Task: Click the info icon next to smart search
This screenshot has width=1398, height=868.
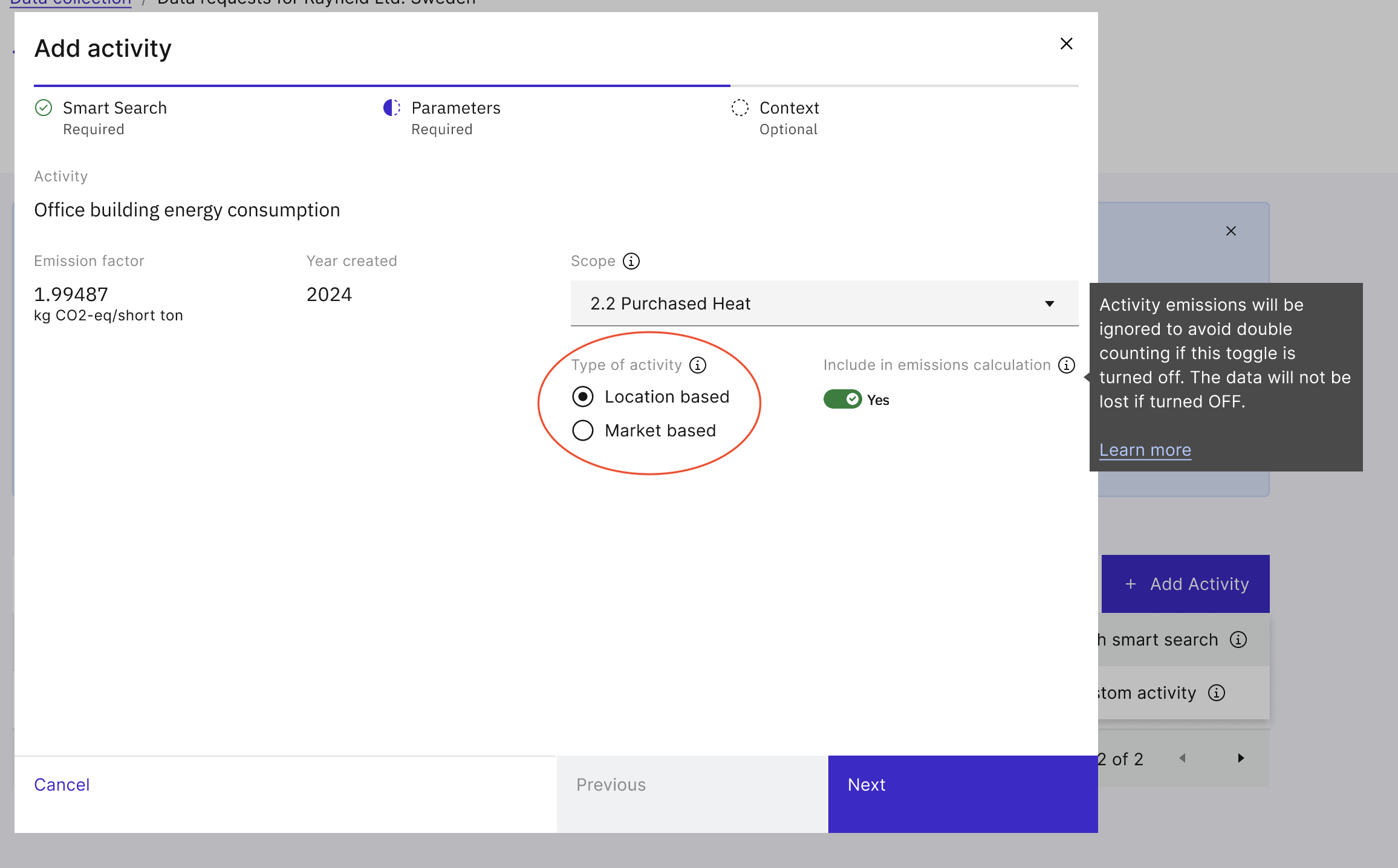Action: pos(1238,640)
